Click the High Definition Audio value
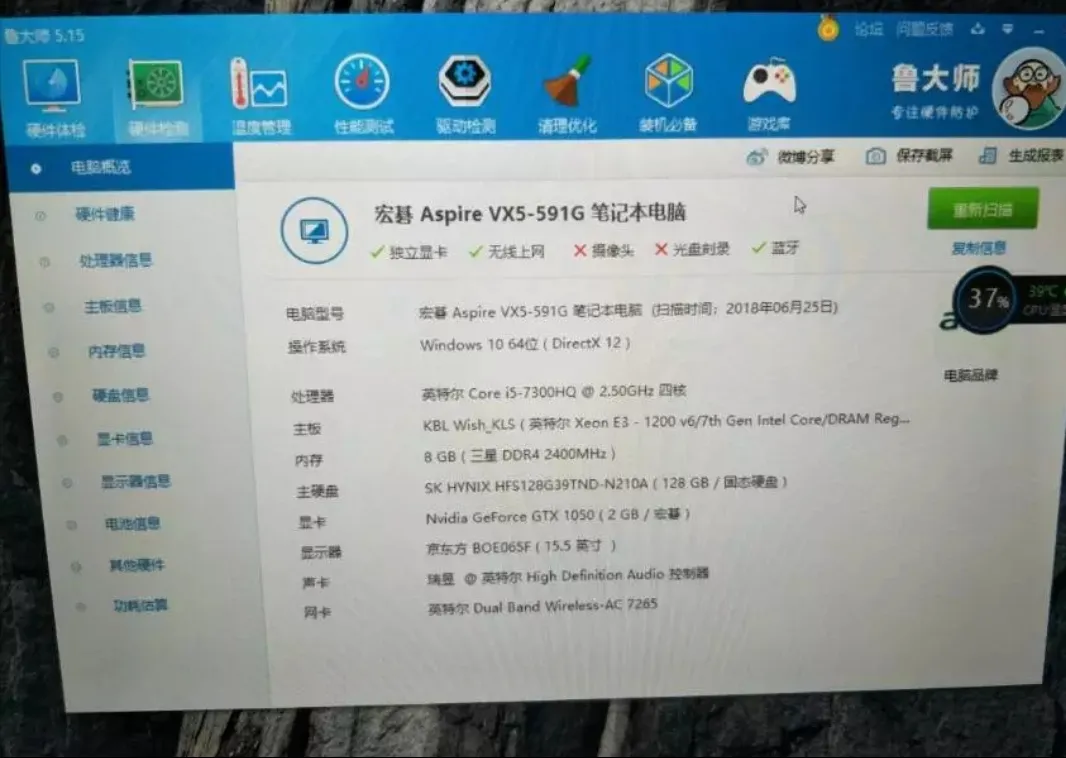Screen dimensions: 1066x758 point(568,576)
